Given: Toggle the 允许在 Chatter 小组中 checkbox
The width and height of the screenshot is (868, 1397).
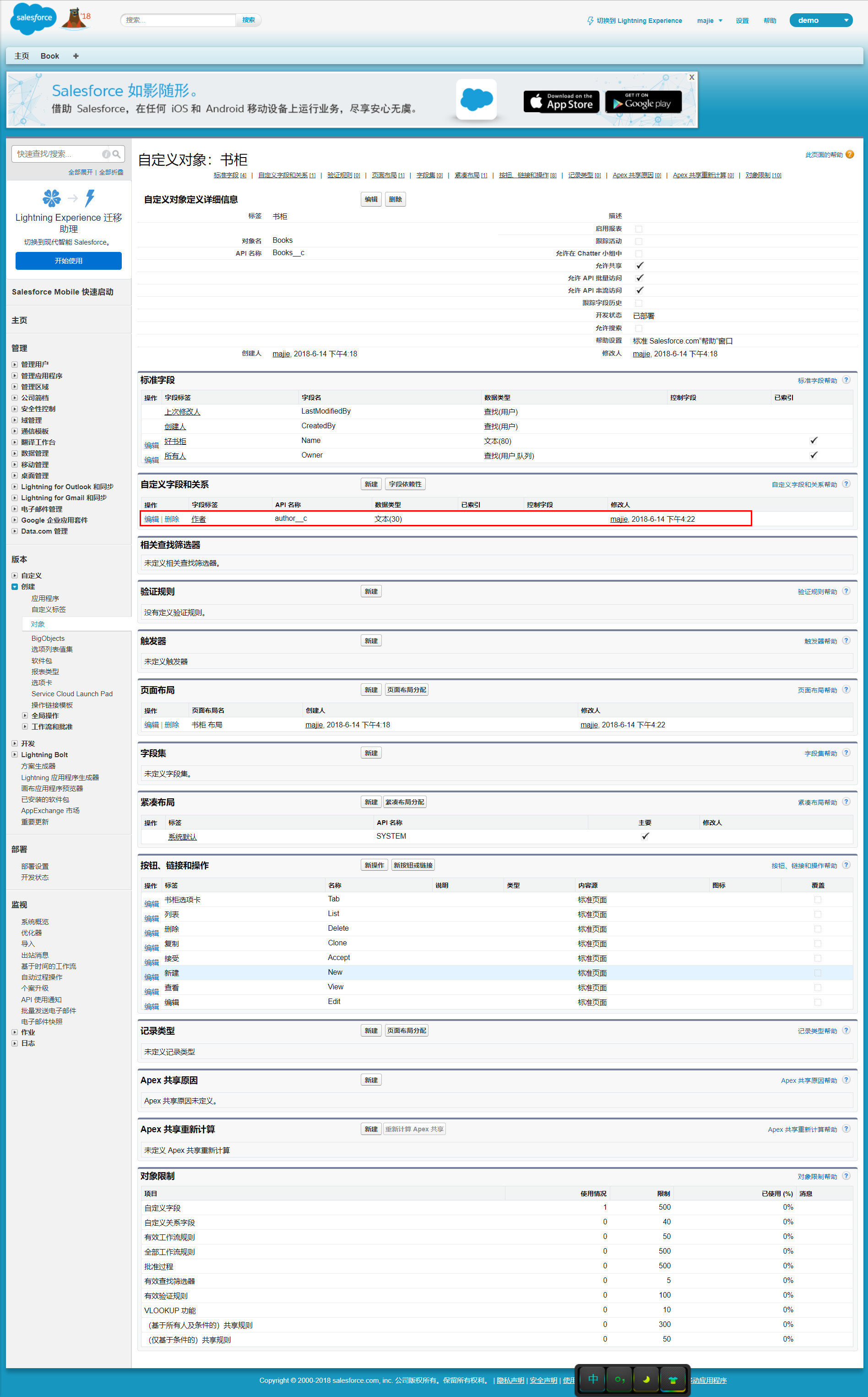Looking at the screenshot, I should pos(638,253).
